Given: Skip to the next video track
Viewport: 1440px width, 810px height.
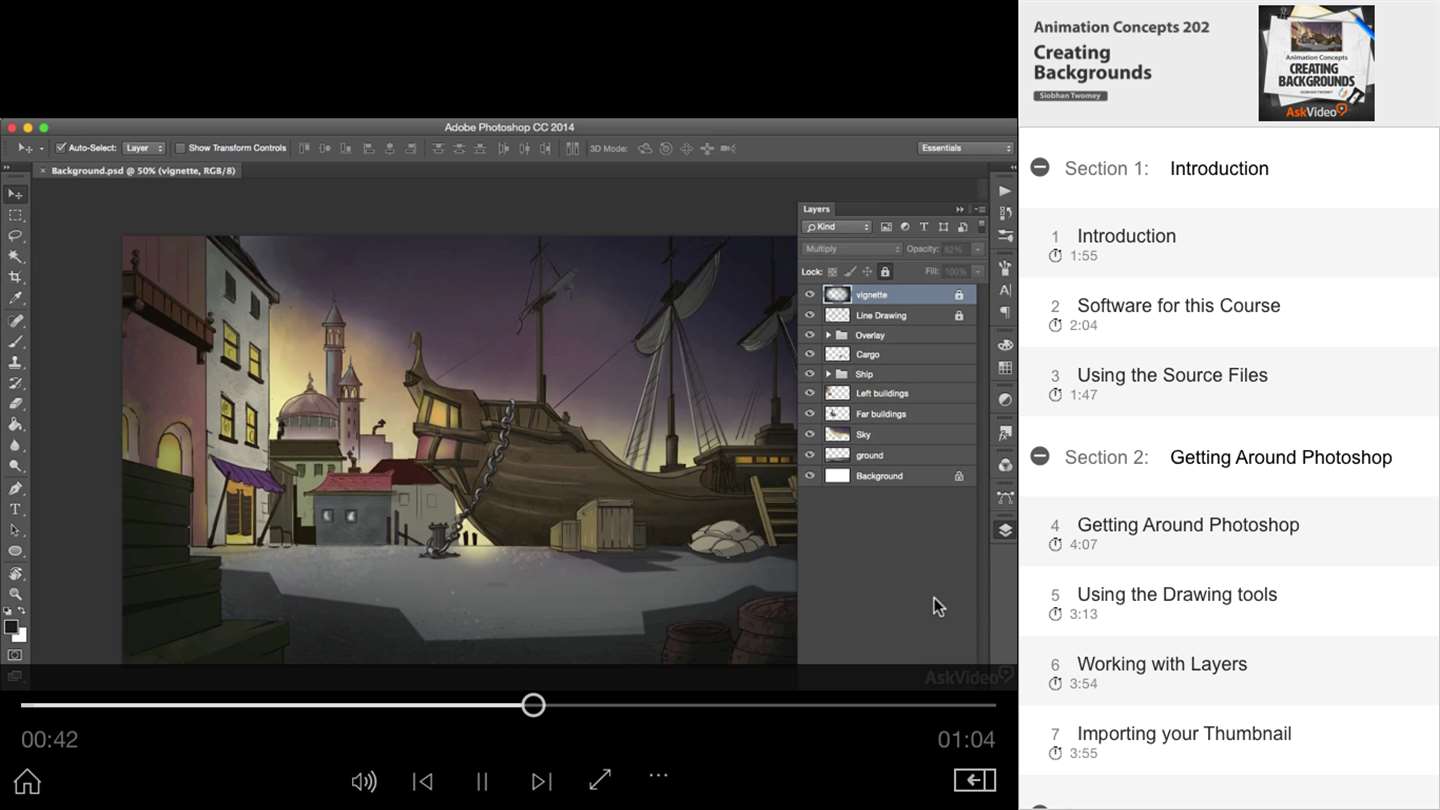Looking at the screenshot, I should point(541,781).
